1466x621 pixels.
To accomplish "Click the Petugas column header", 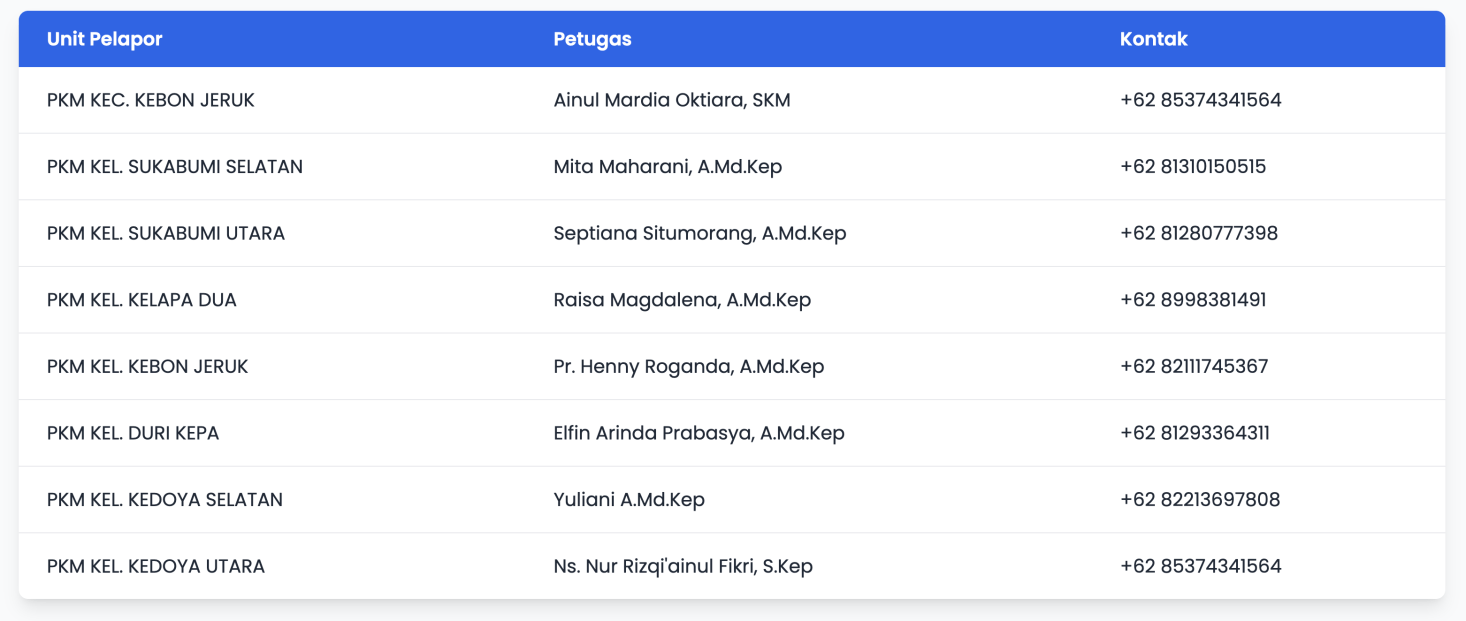I will click(592, 39).
